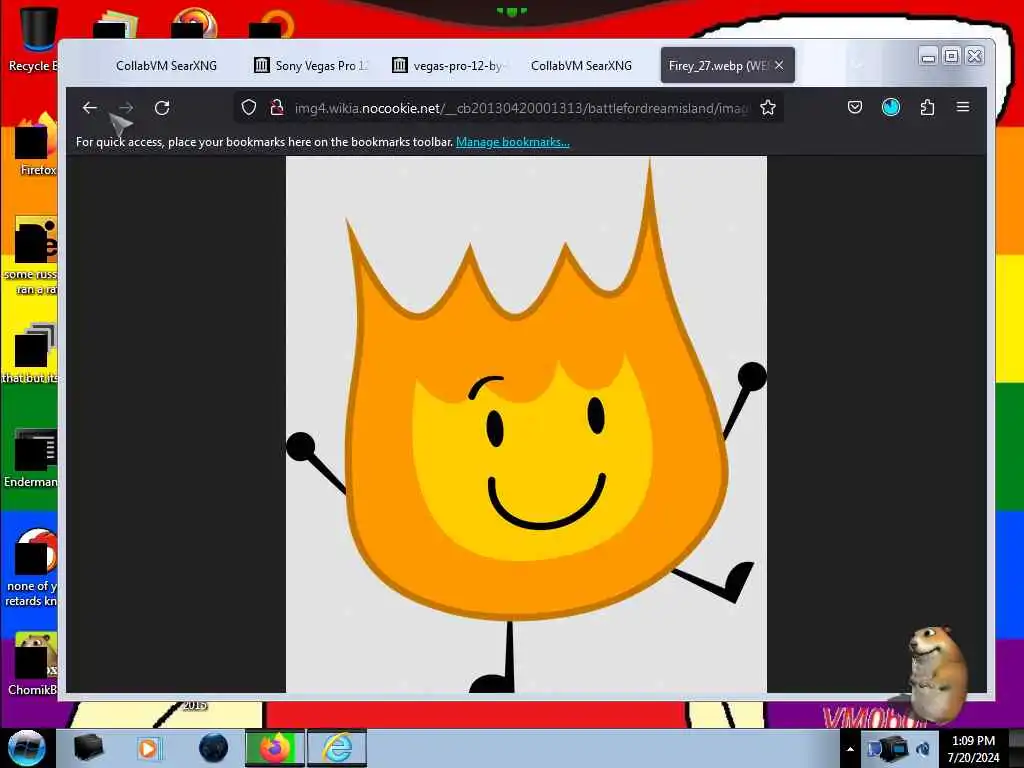Click the dark globe taskbar icon
Viewport: 1024px width, 768px height.
214,748
